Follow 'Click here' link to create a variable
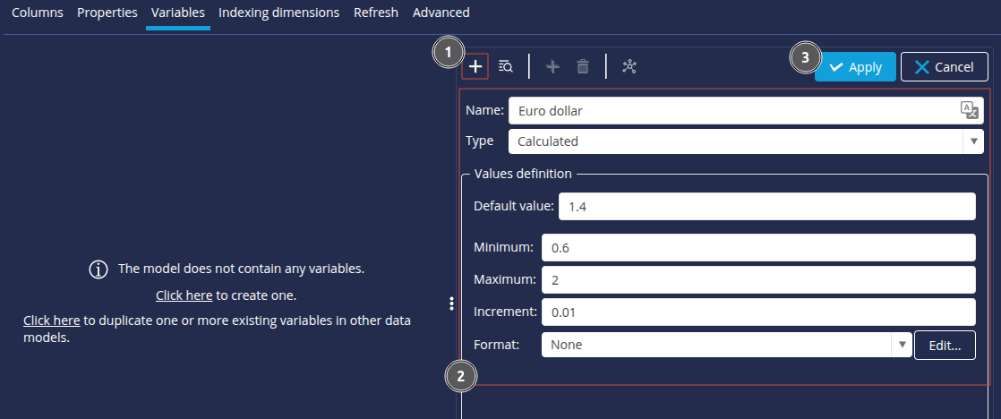This screenshot has width=1001, height=419. pos(184,296)
